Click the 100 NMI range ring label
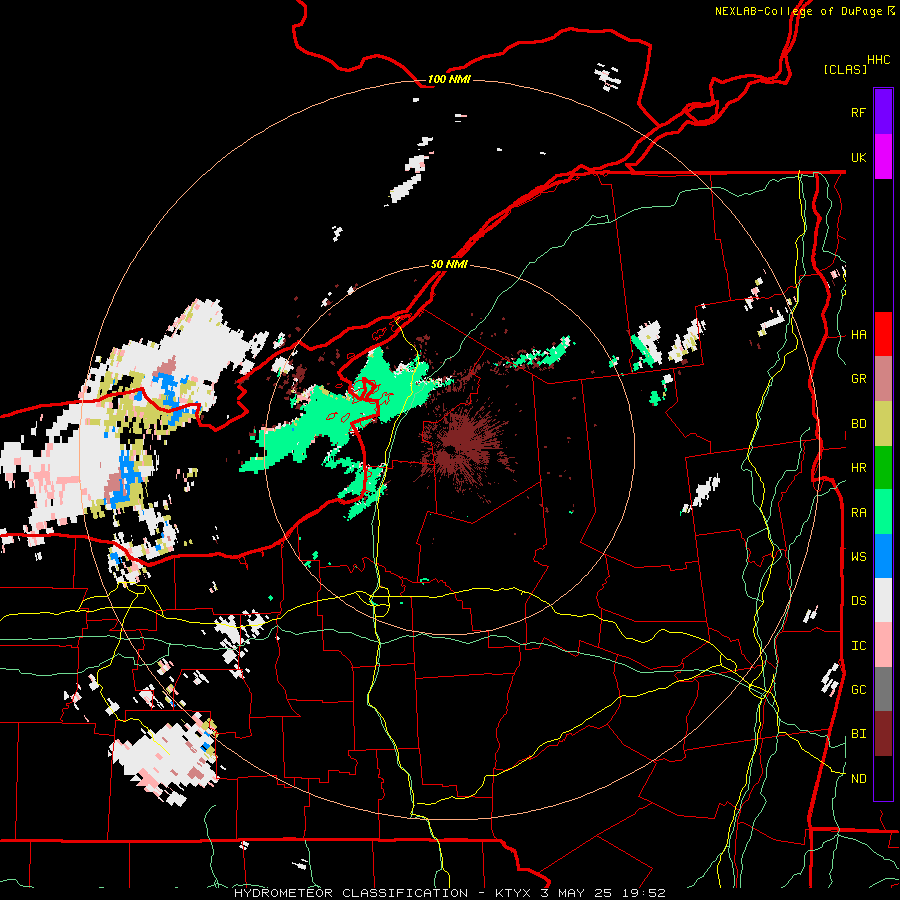 point(449,79)
